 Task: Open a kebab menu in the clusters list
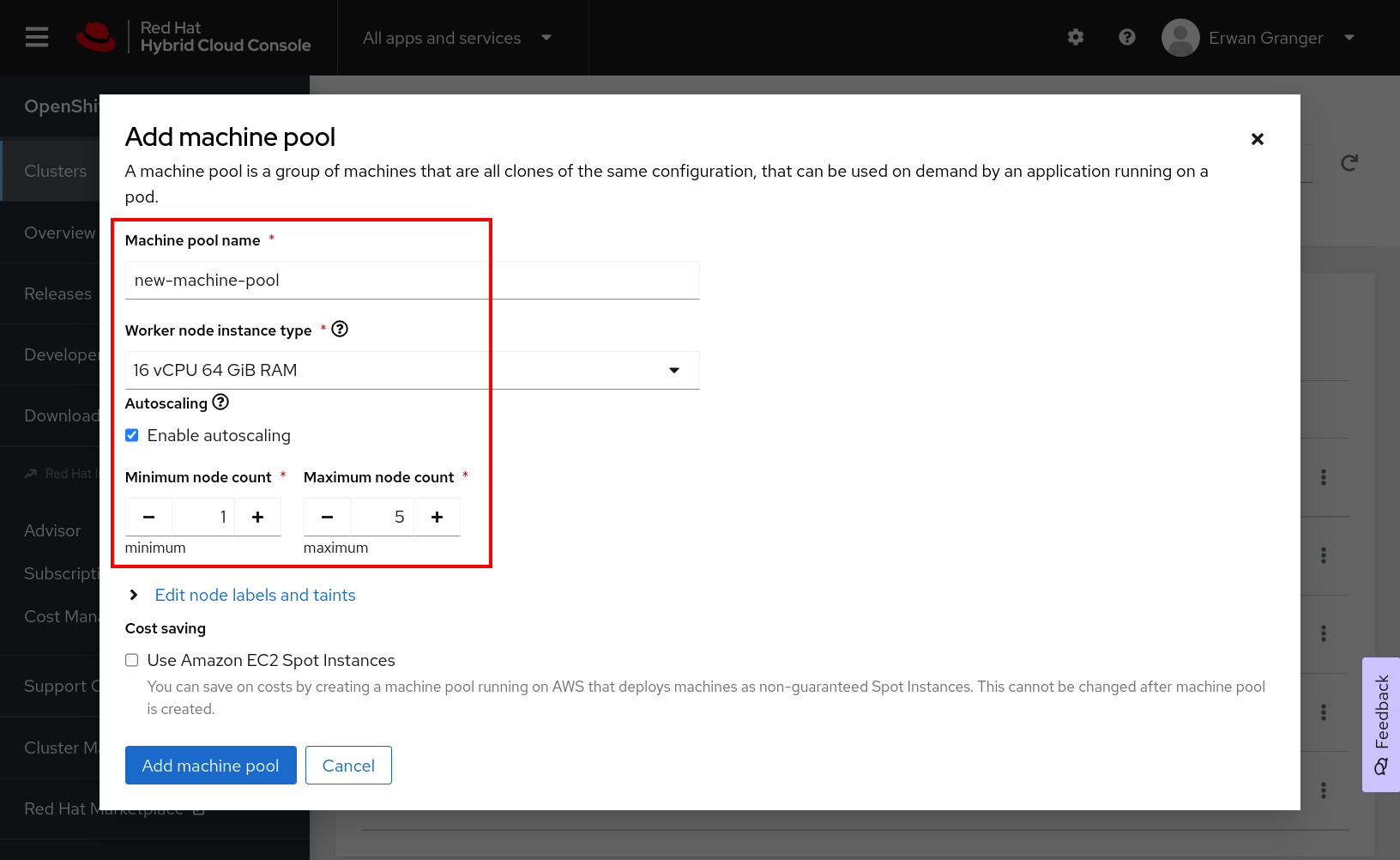[1323, 478]
